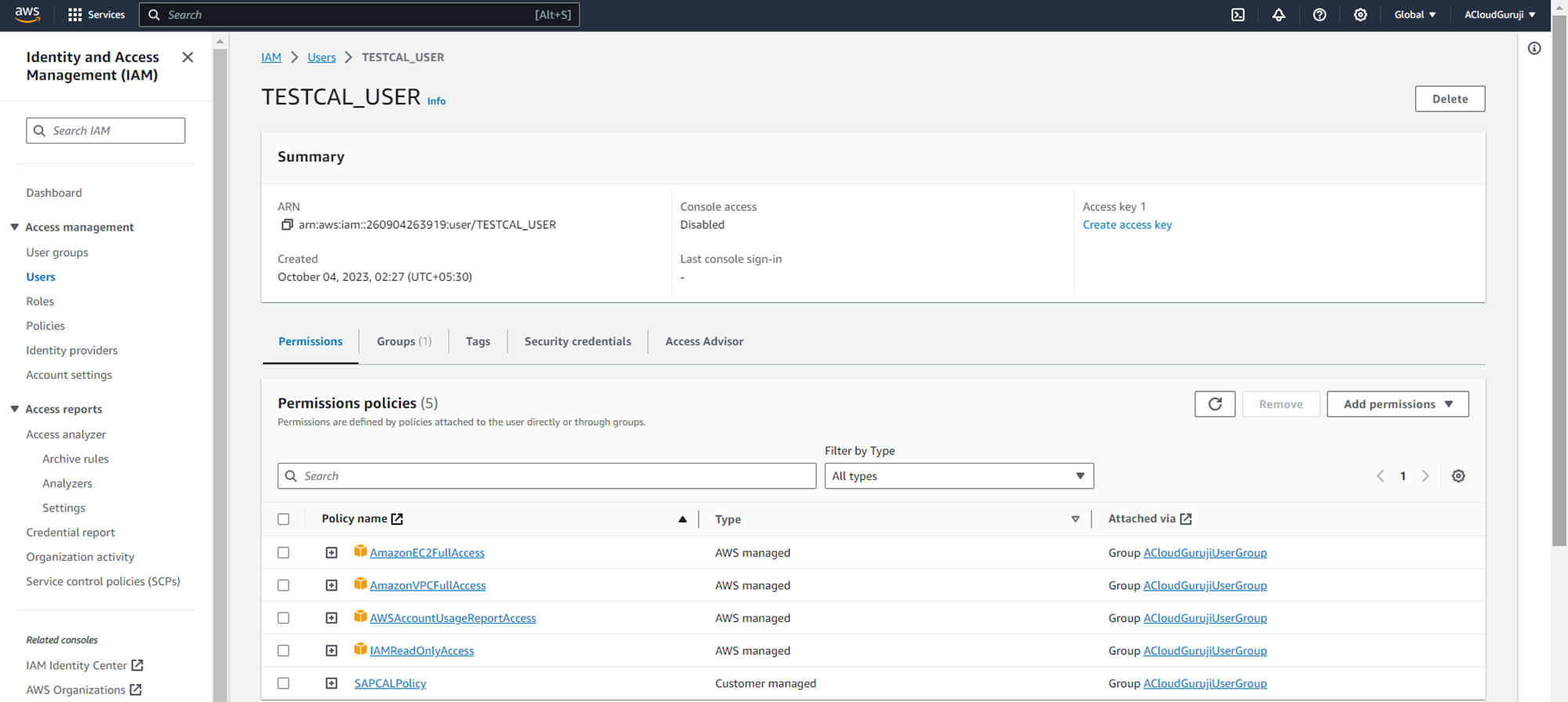The width and height of the screenshot is (1568, 702).
Task: Copy the ARN using copy icon
Action: (287, 225)
